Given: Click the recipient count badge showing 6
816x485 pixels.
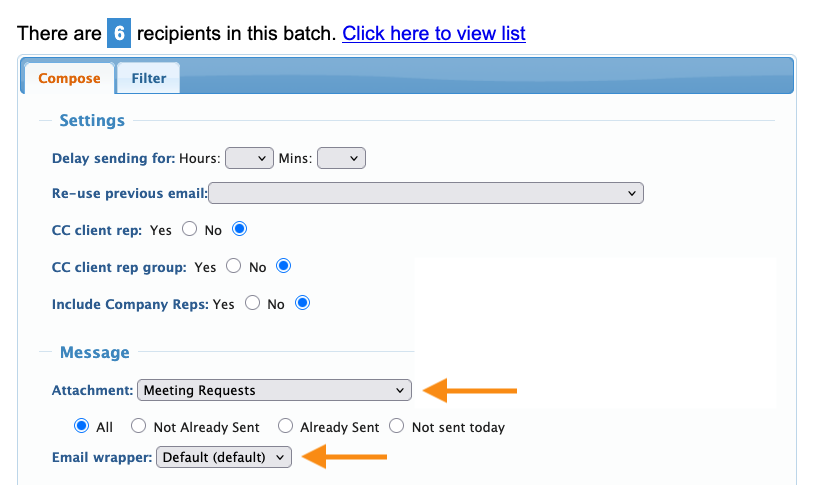Looking at the screenshot, I should tap(119, 34).
